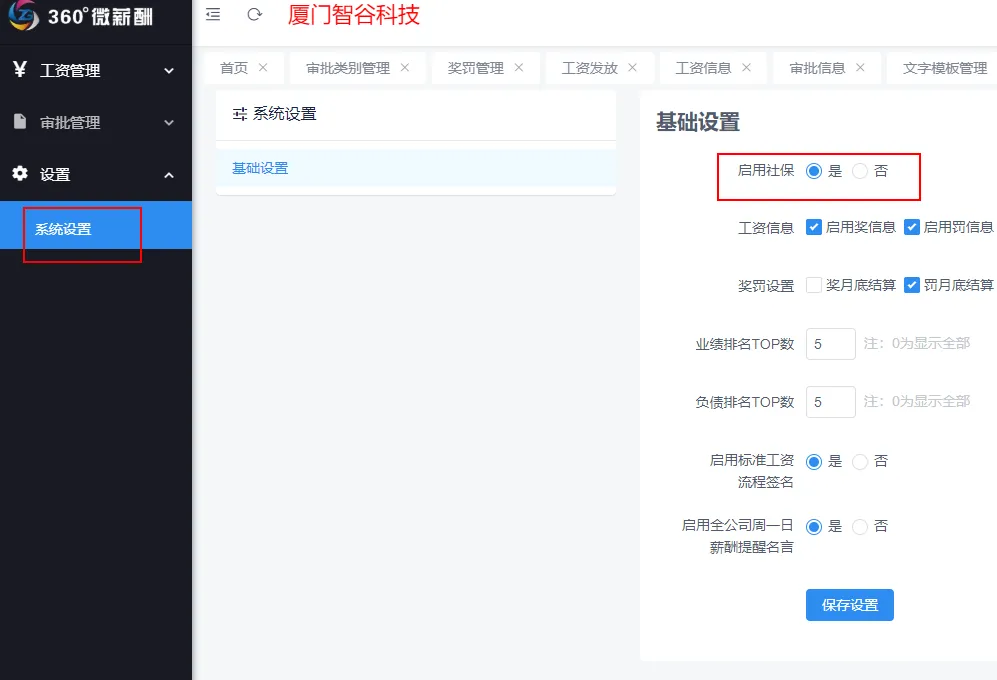
Task: Expand the 工资管理 sidebar menu
Action: click(x=95, y=71)
